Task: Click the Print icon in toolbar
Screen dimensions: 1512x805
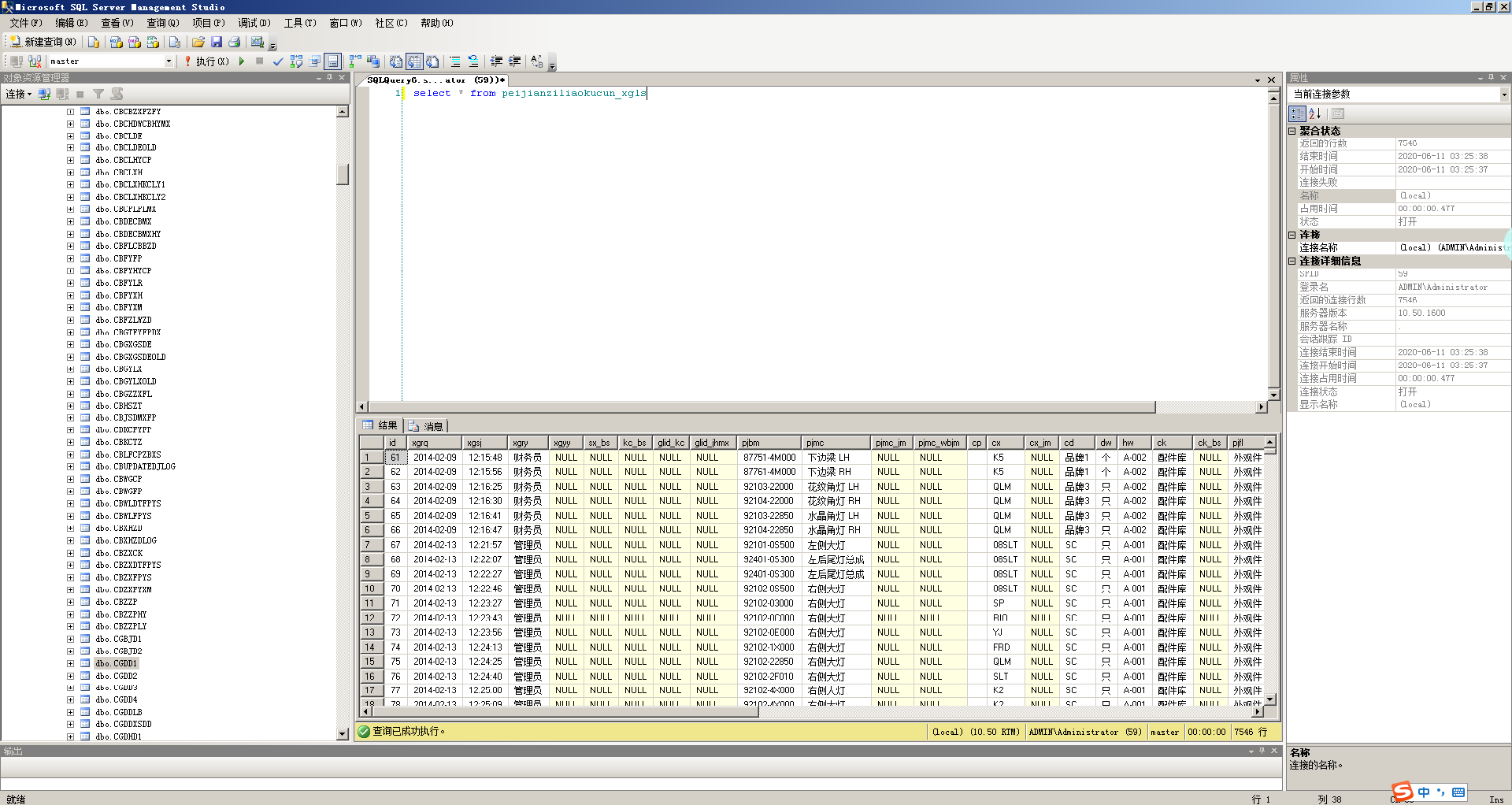Action: click(235, 43)
